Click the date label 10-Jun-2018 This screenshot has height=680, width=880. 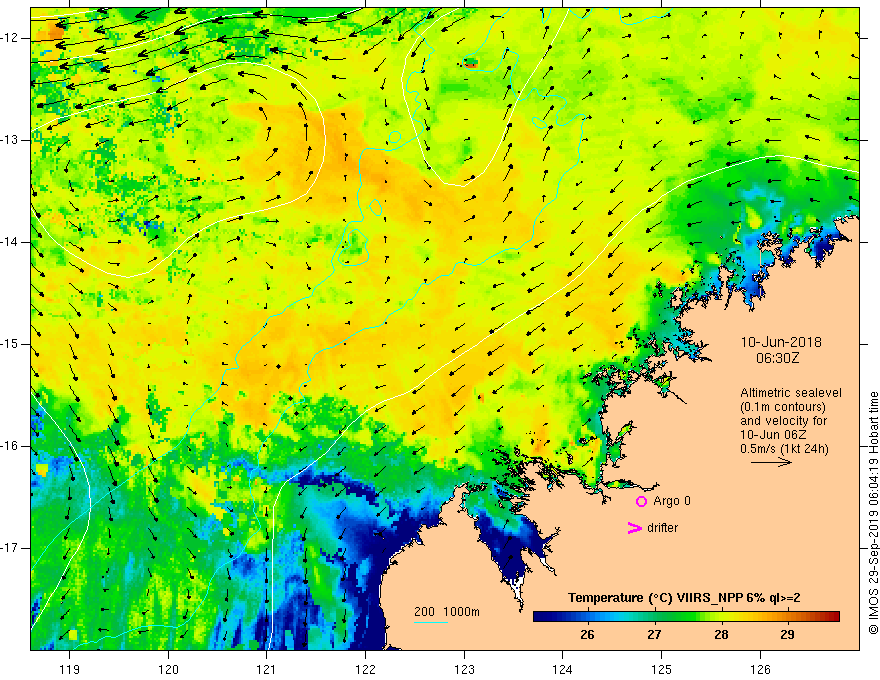[781, 342]
